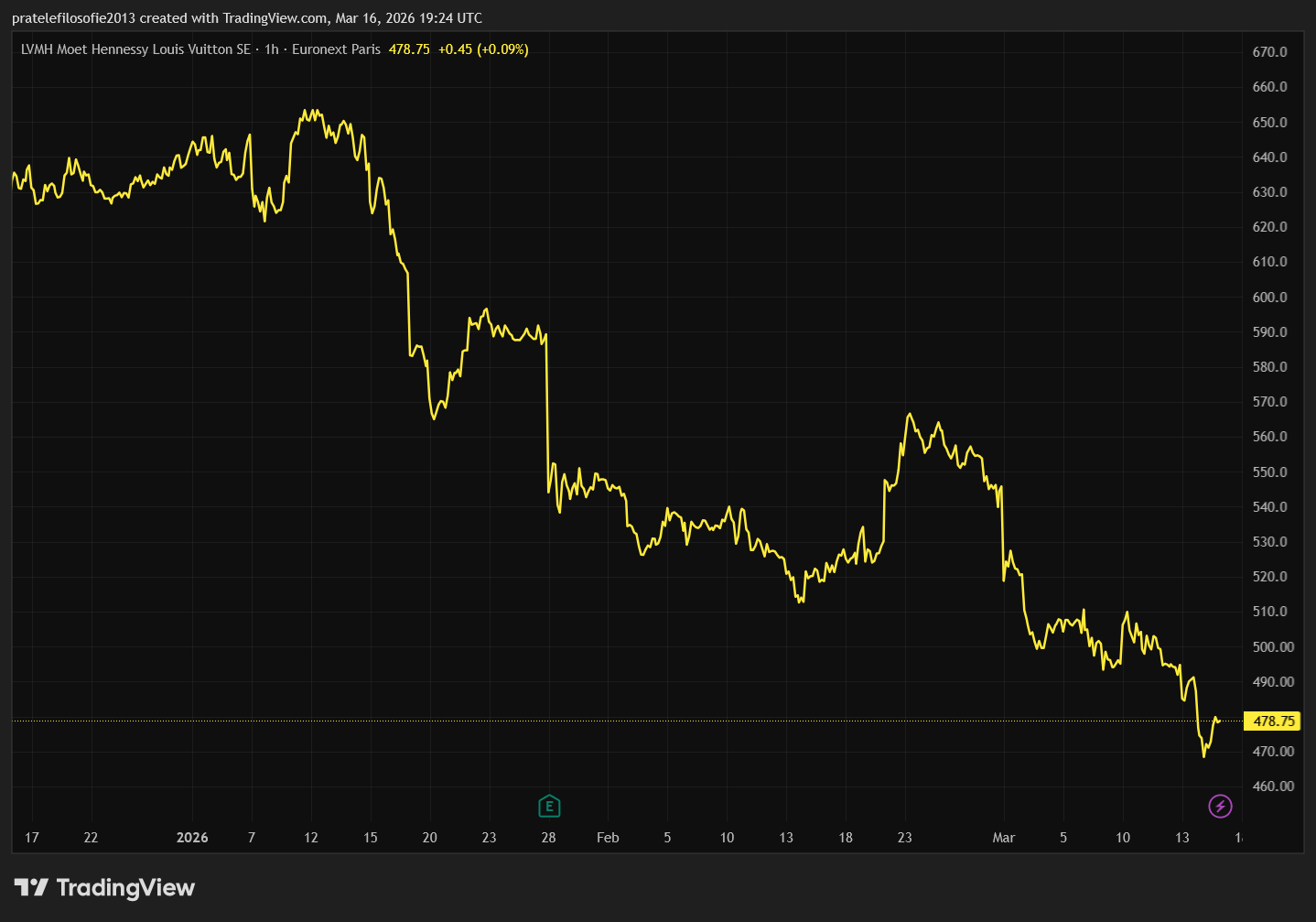This screenshot has width=1316, height=922.
Task: Click the Mar label on time axis
Action: coord(1004,838)
